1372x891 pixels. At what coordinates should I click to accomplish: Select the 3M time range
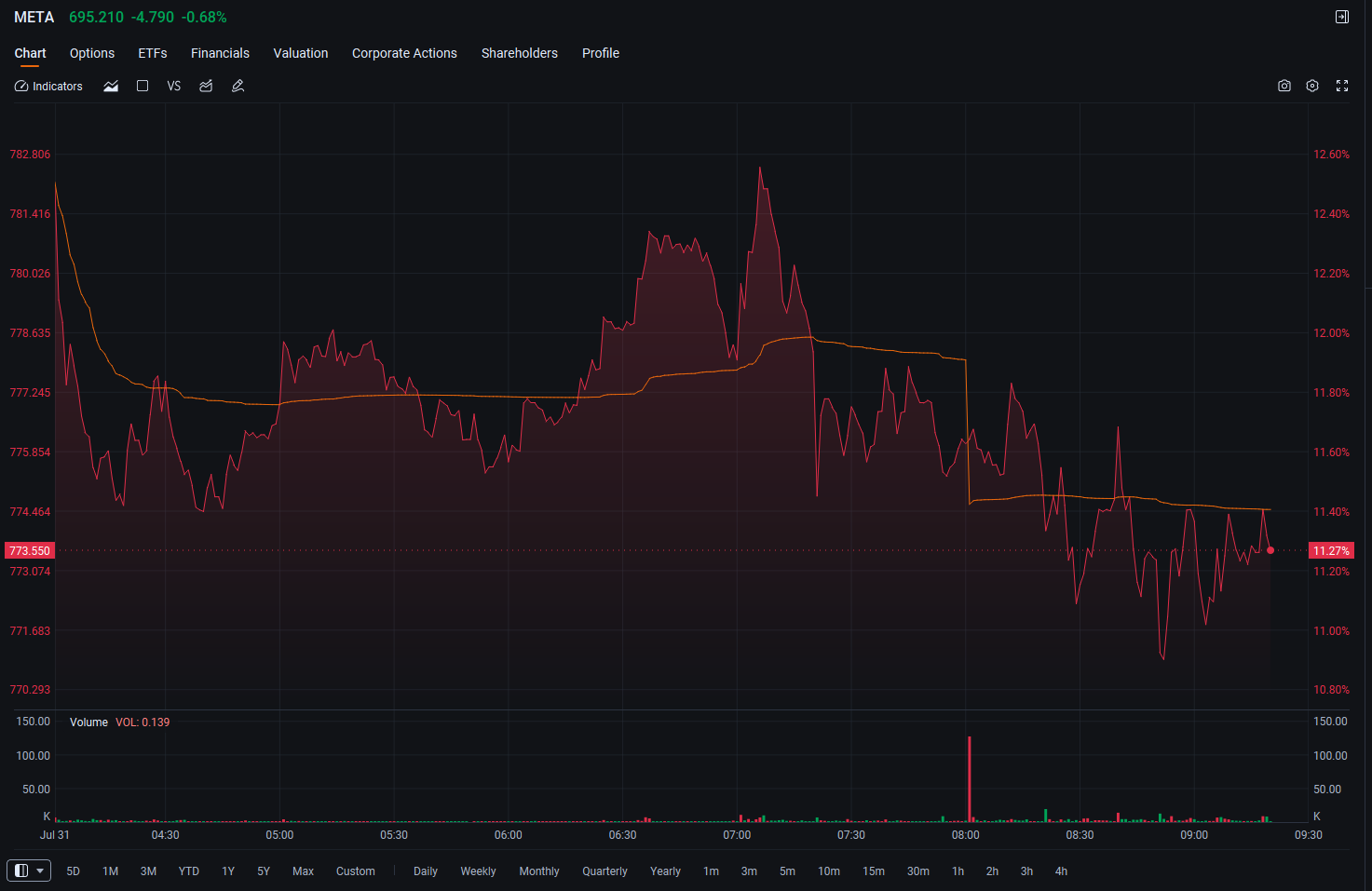pyautogui.click(x=148, y=871)
